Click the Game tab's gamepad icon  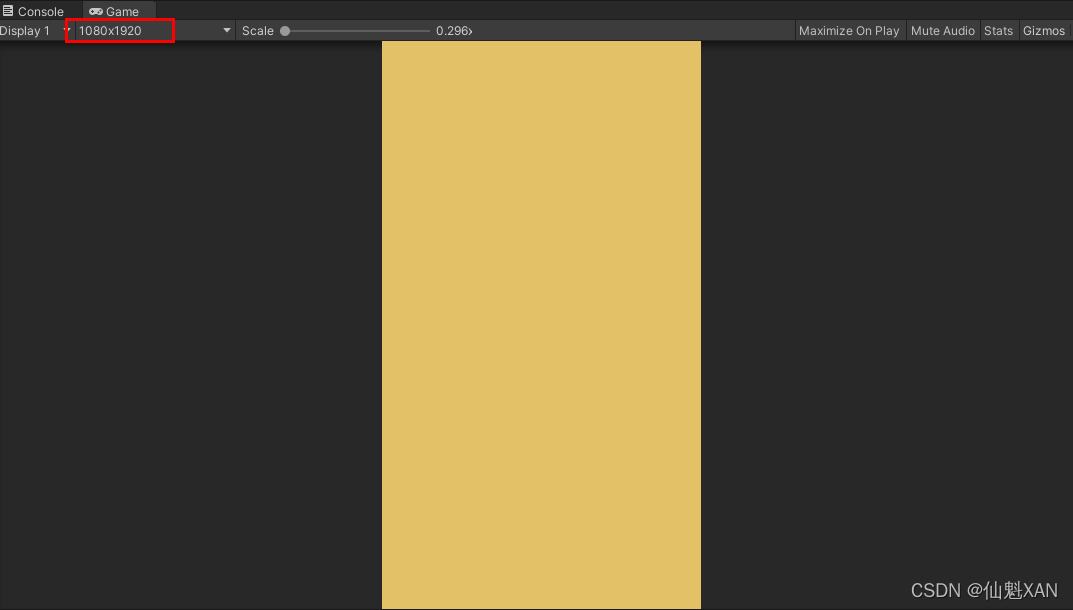click(96, 12)
